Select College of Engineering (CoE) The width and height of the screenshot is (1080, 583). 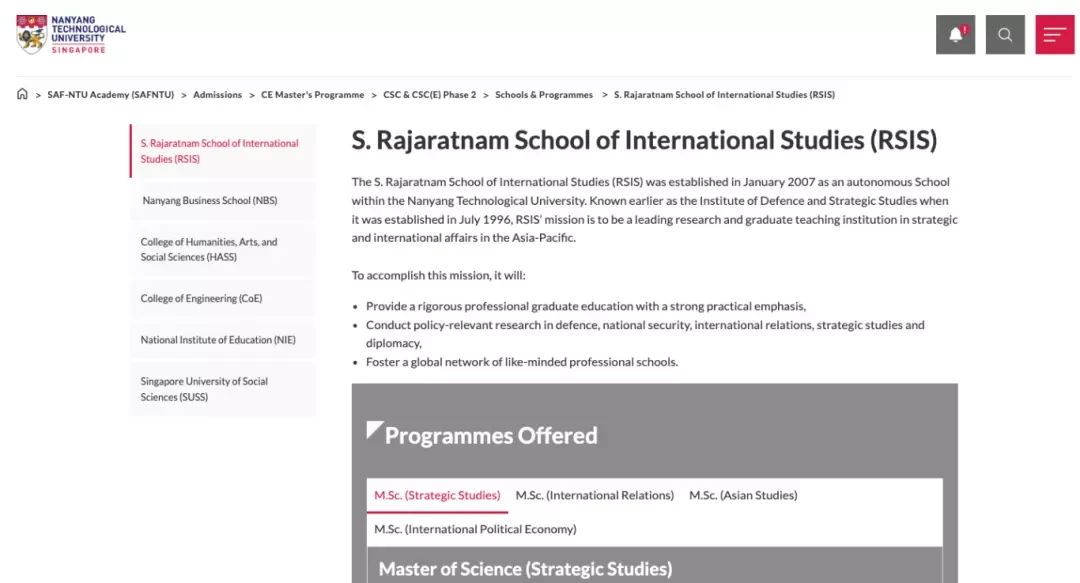click(223, 298)
